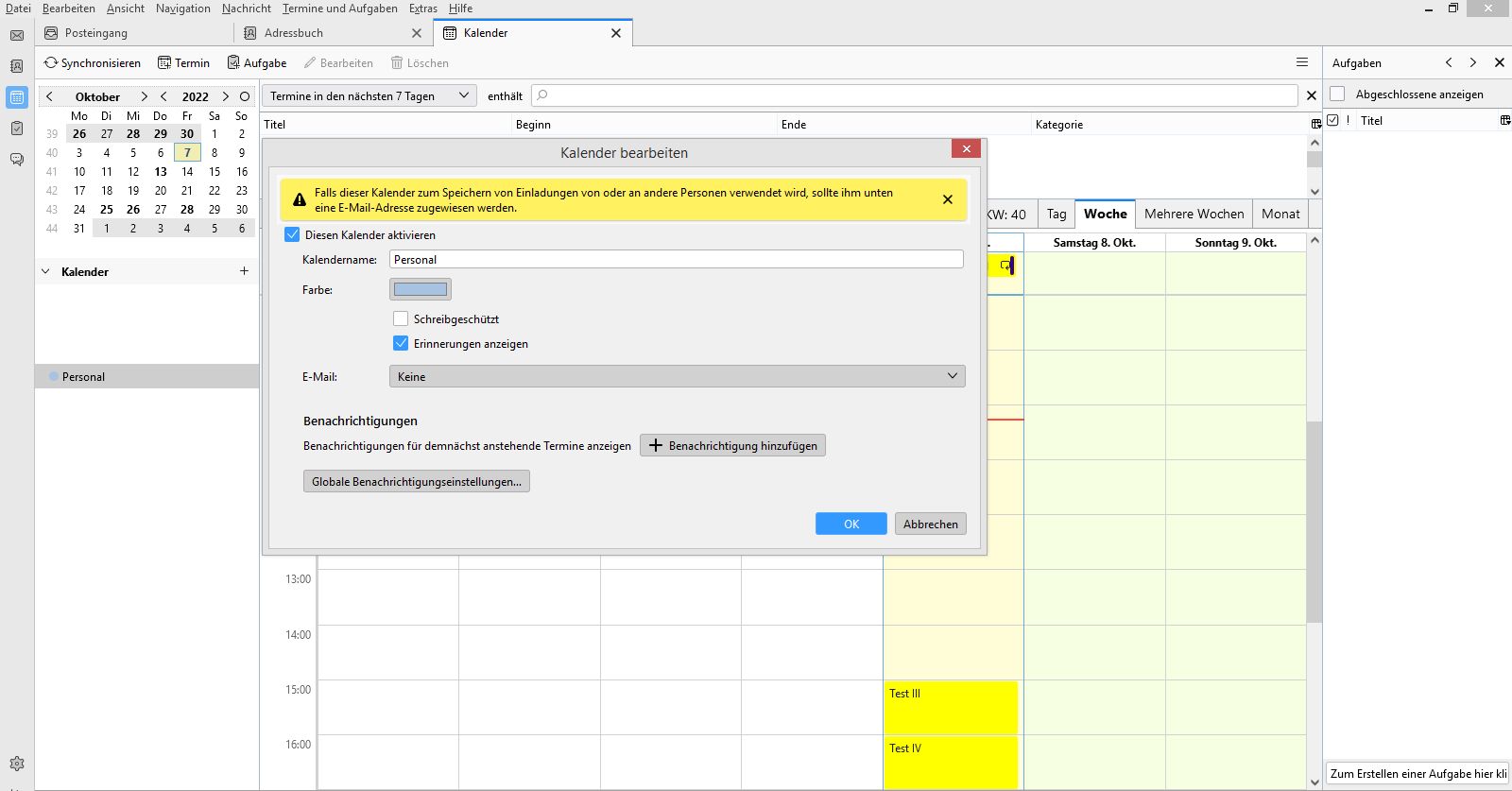
Task: Create new calendar with plus icon
Action: [244, 271]
